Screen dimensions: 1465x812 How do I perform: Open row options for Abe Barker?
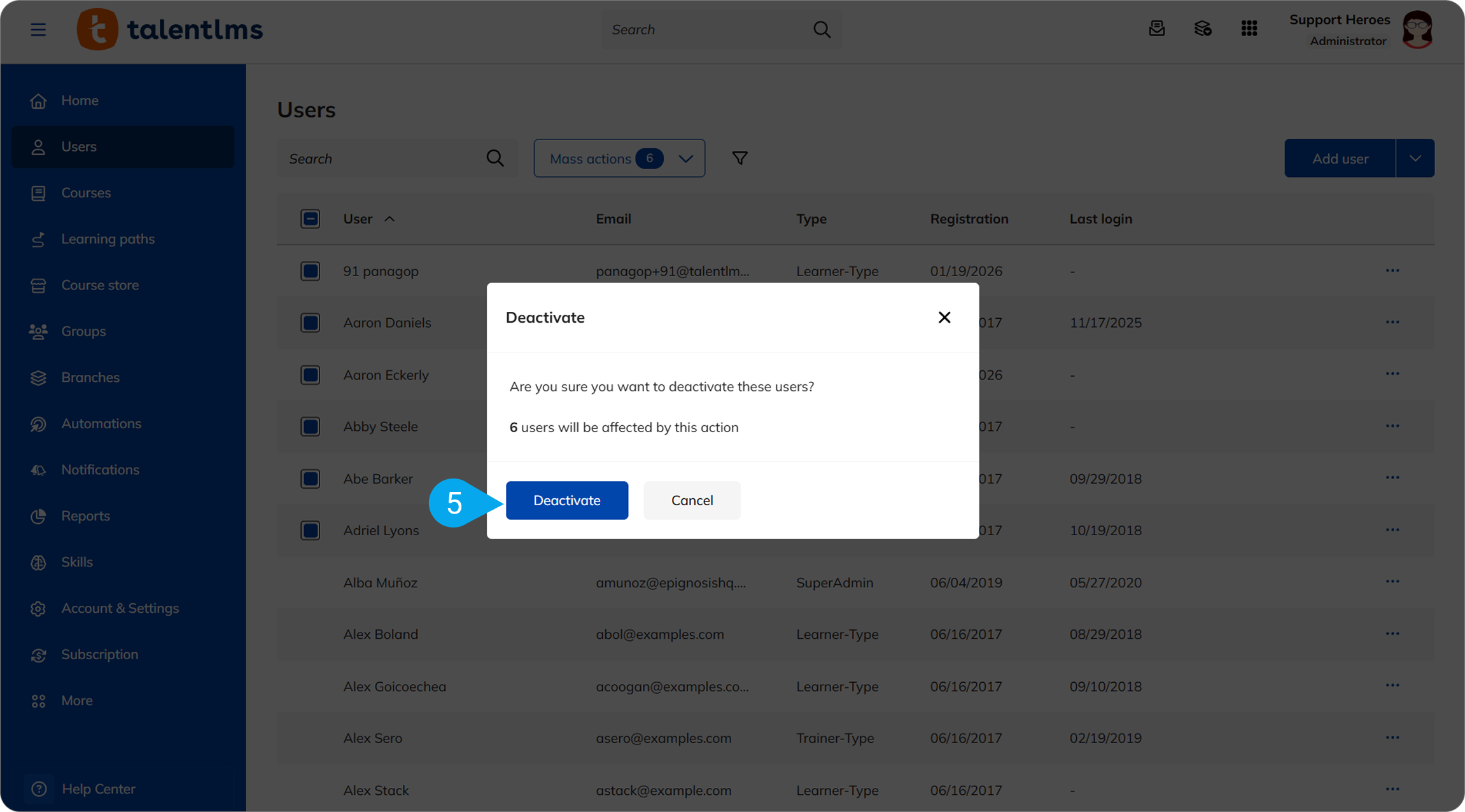[1392, 478]
